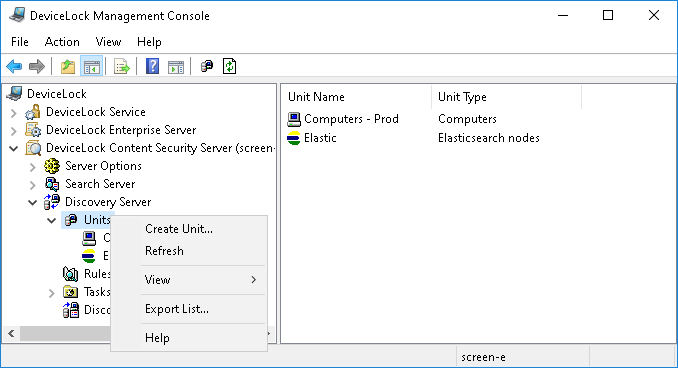Click the Export List toolbar icon
Image resolution: width=678 pixels, height=368 pixels.
click(122, 67)
